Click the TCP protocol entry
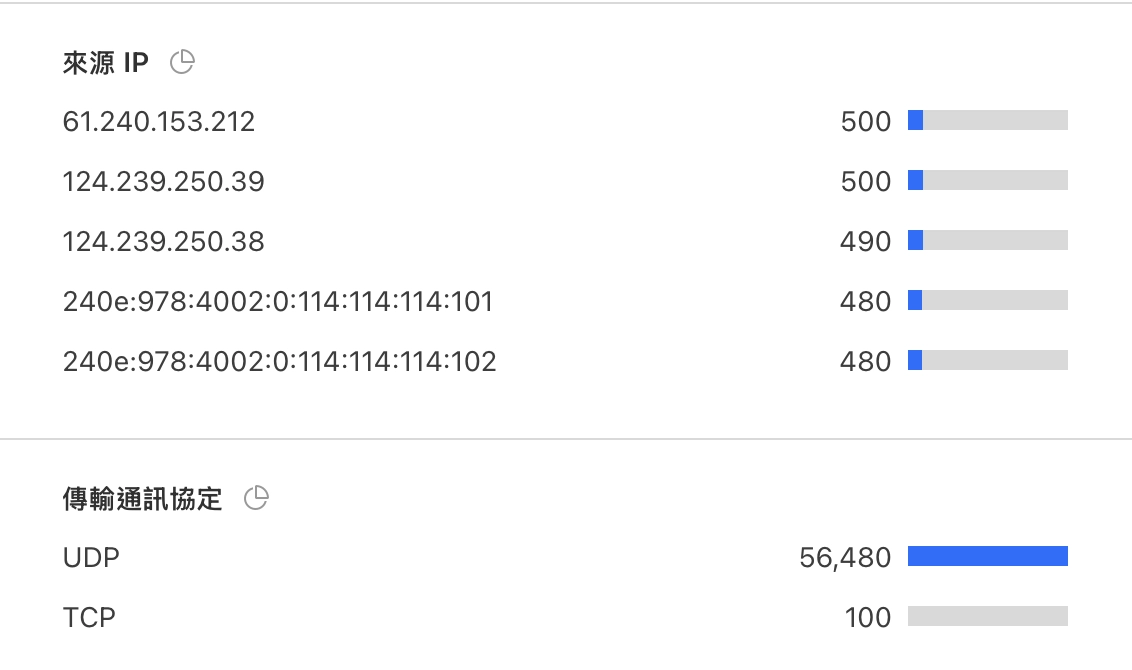 [x=90, y=617]
